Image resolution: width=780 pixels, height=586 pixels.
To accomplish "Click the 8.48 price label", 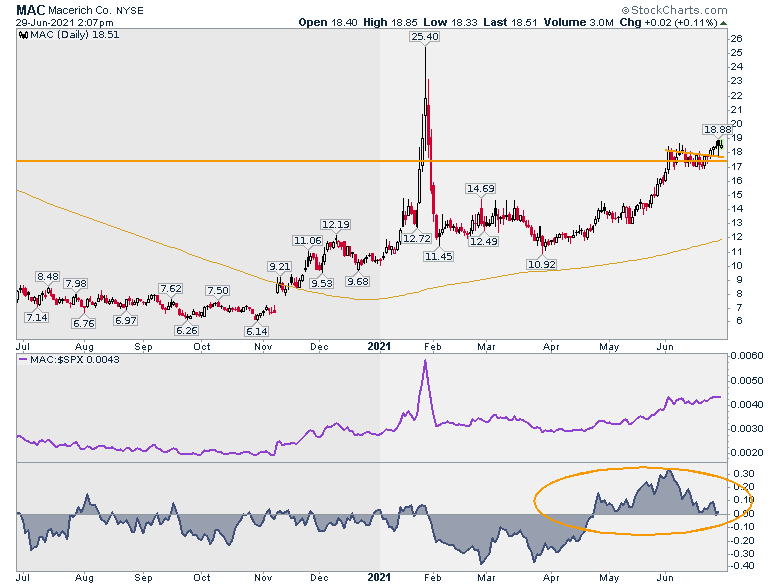I will (x=48, y=277).
